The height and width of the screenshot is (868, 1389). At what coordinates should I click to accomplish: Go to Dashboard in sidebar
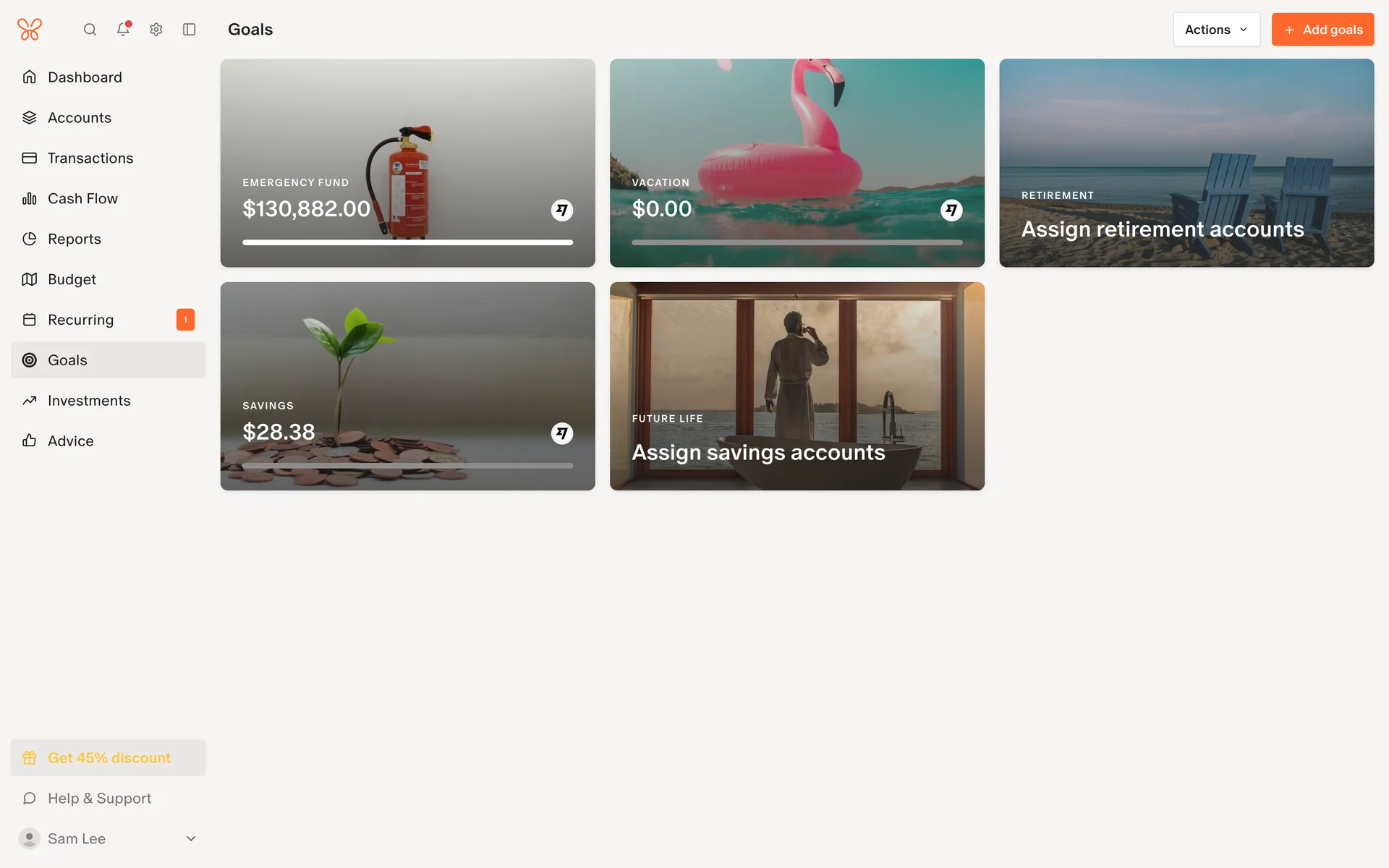point(85,77)
